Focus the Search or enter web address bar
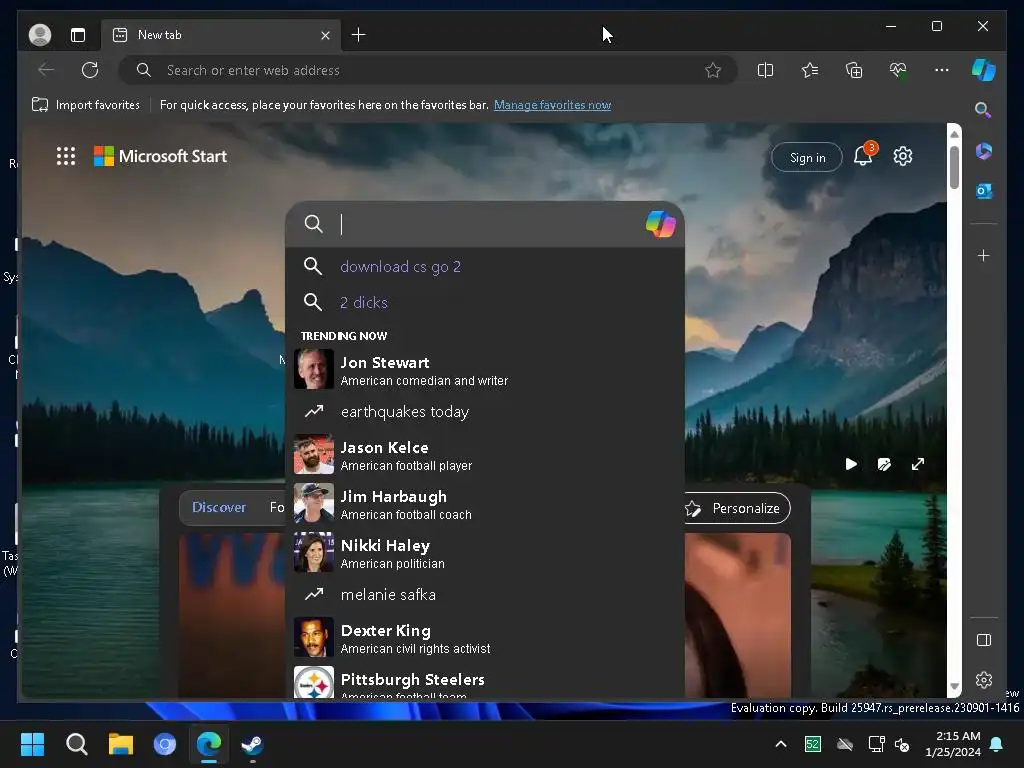The image size is (1024, 768). pyautogui.click(x=427, y=70)
